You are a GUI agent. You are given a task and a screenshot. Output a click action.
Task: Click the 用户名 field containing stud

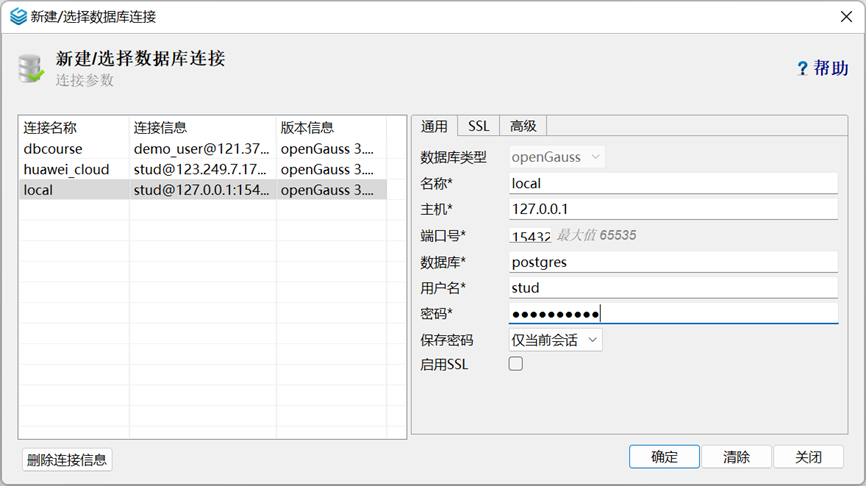pos(673,288)
